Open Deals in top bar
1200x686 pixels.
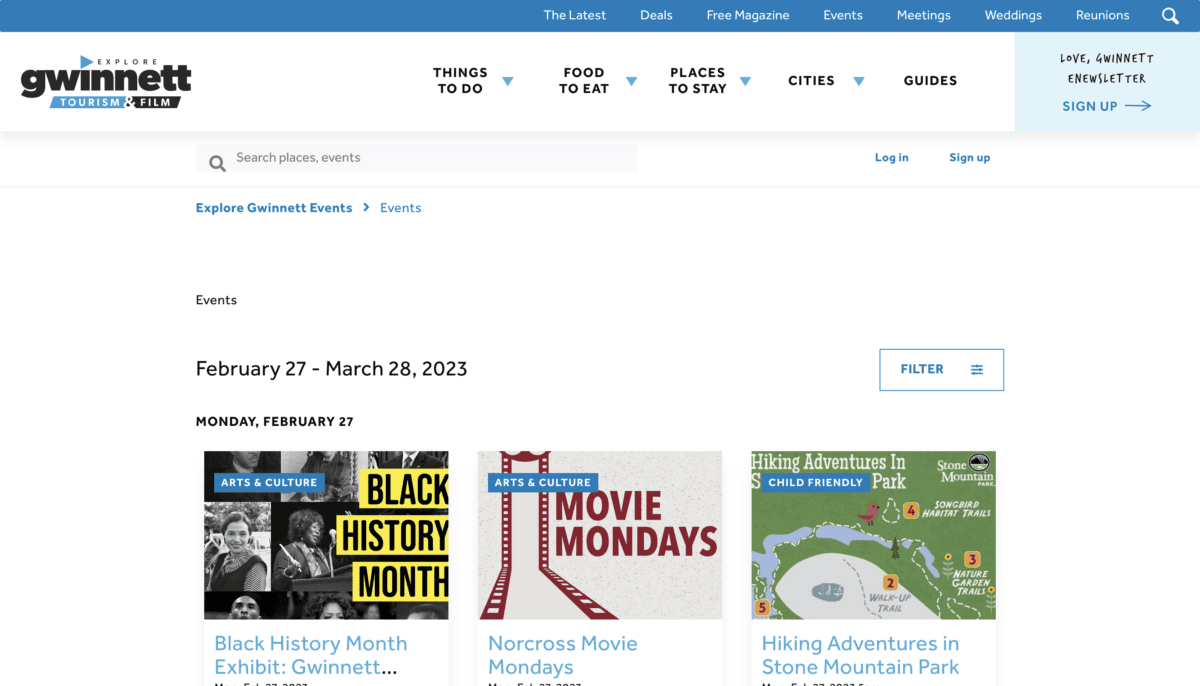pyautogui.click(x=656, y=15)
